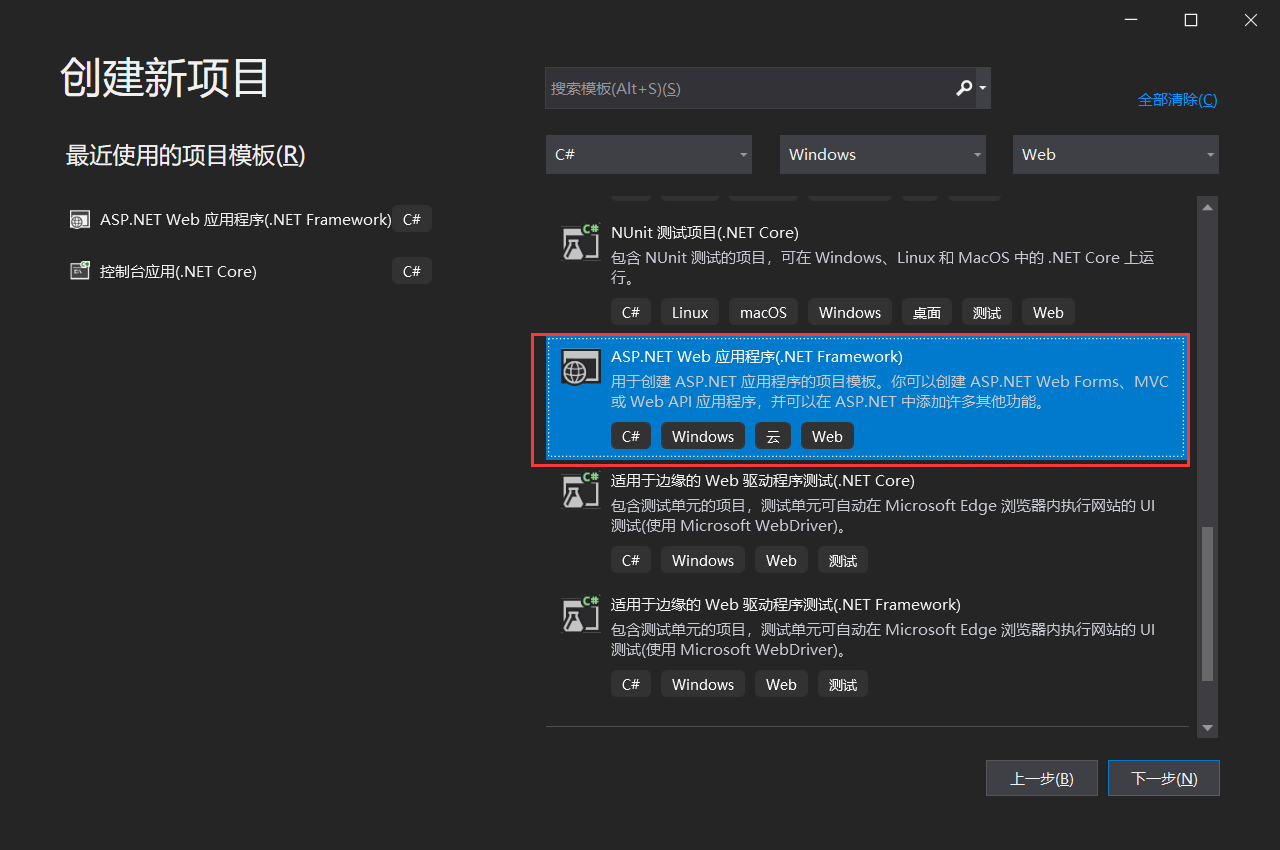
Task: Click the Web 驱动程序测试(.NET Core) flask icon
Action: [581, 490]
